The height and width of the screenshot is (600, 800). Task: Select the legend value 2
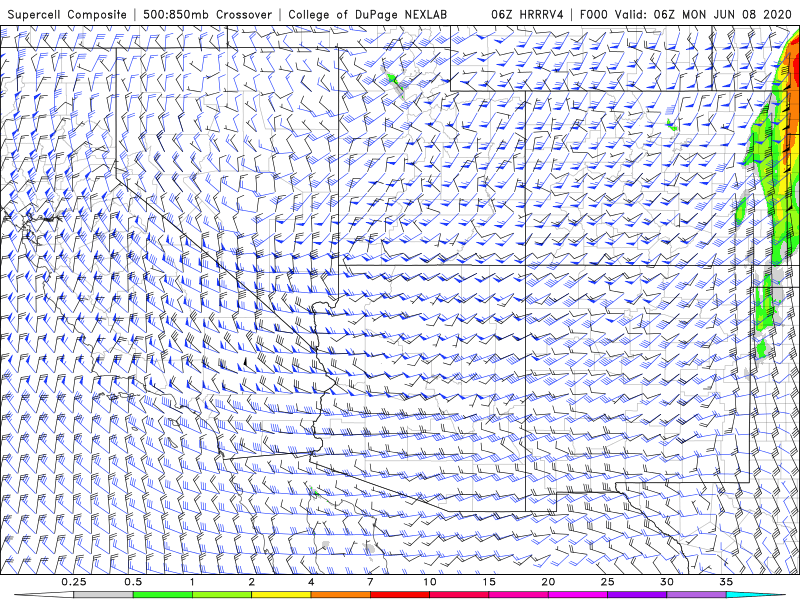pos(252,582)
